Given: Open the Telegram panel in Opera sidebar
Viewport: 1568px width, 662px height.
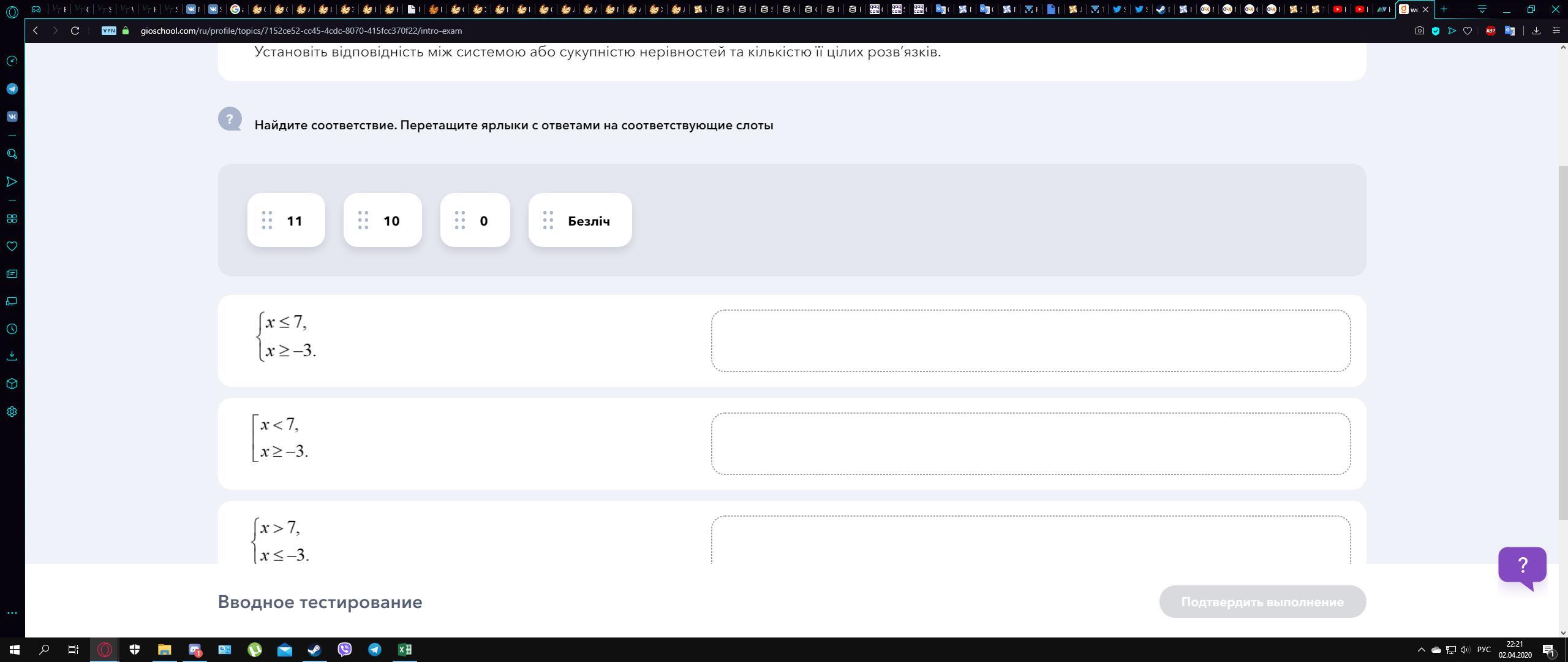Looking at the screenshot, I should point(12,89).
